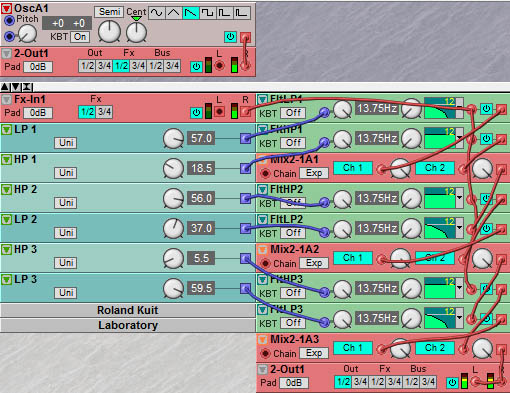Click the HP 2 blue output connector
This screenshot has width=510, height=393.
(x=246, y=198)
